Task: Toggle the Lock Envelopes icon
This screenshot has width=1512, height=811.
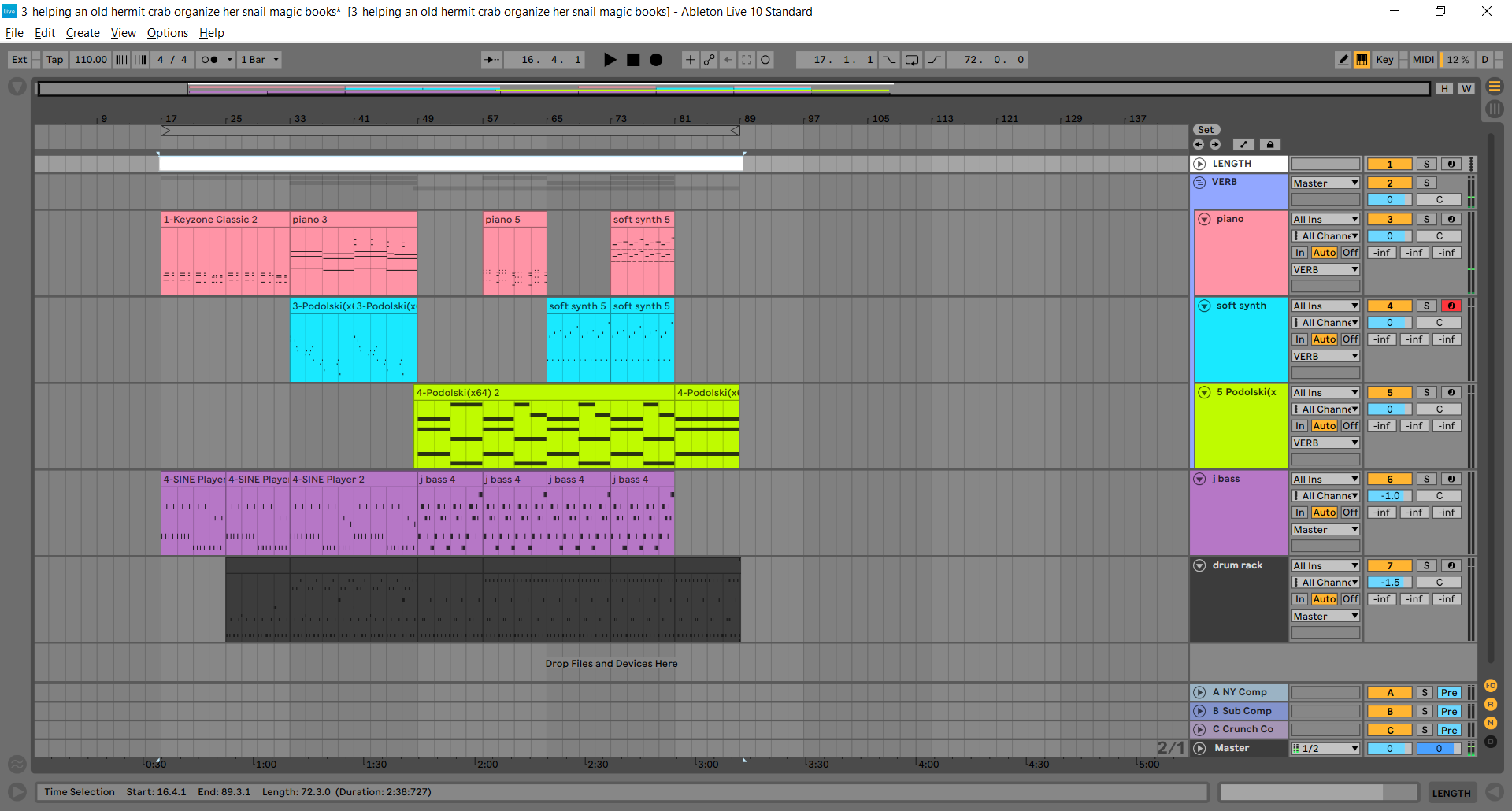Action: point(1270,145)
